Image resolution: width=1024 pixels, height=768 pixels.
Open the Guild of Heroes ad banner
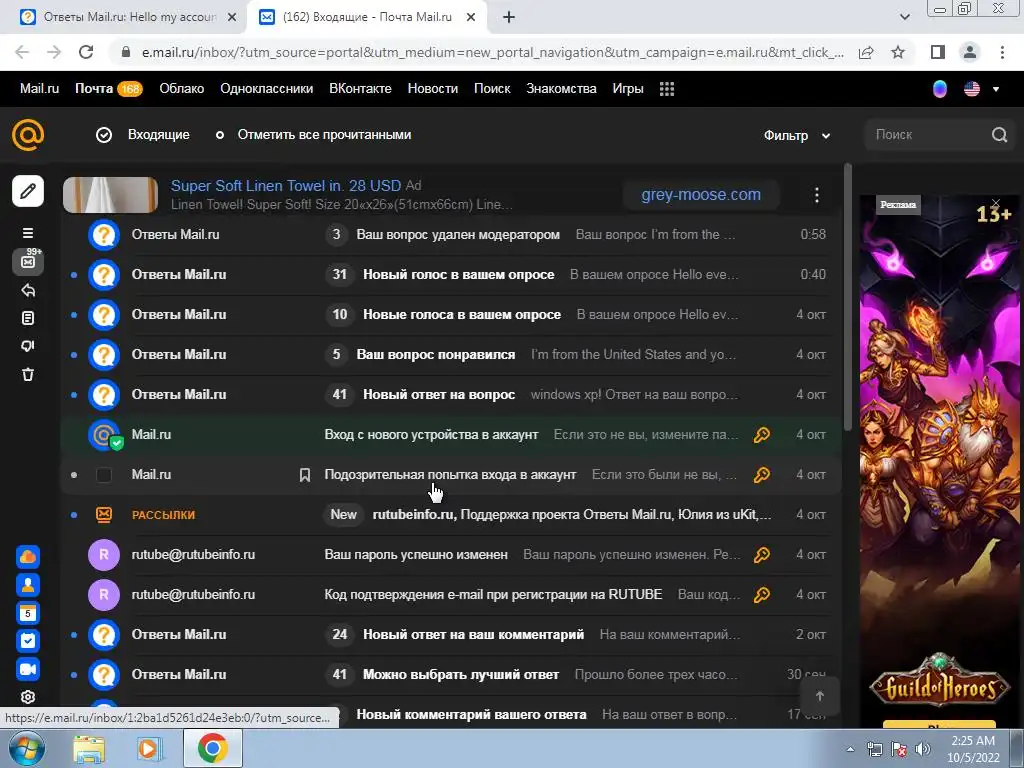[940, 462]
